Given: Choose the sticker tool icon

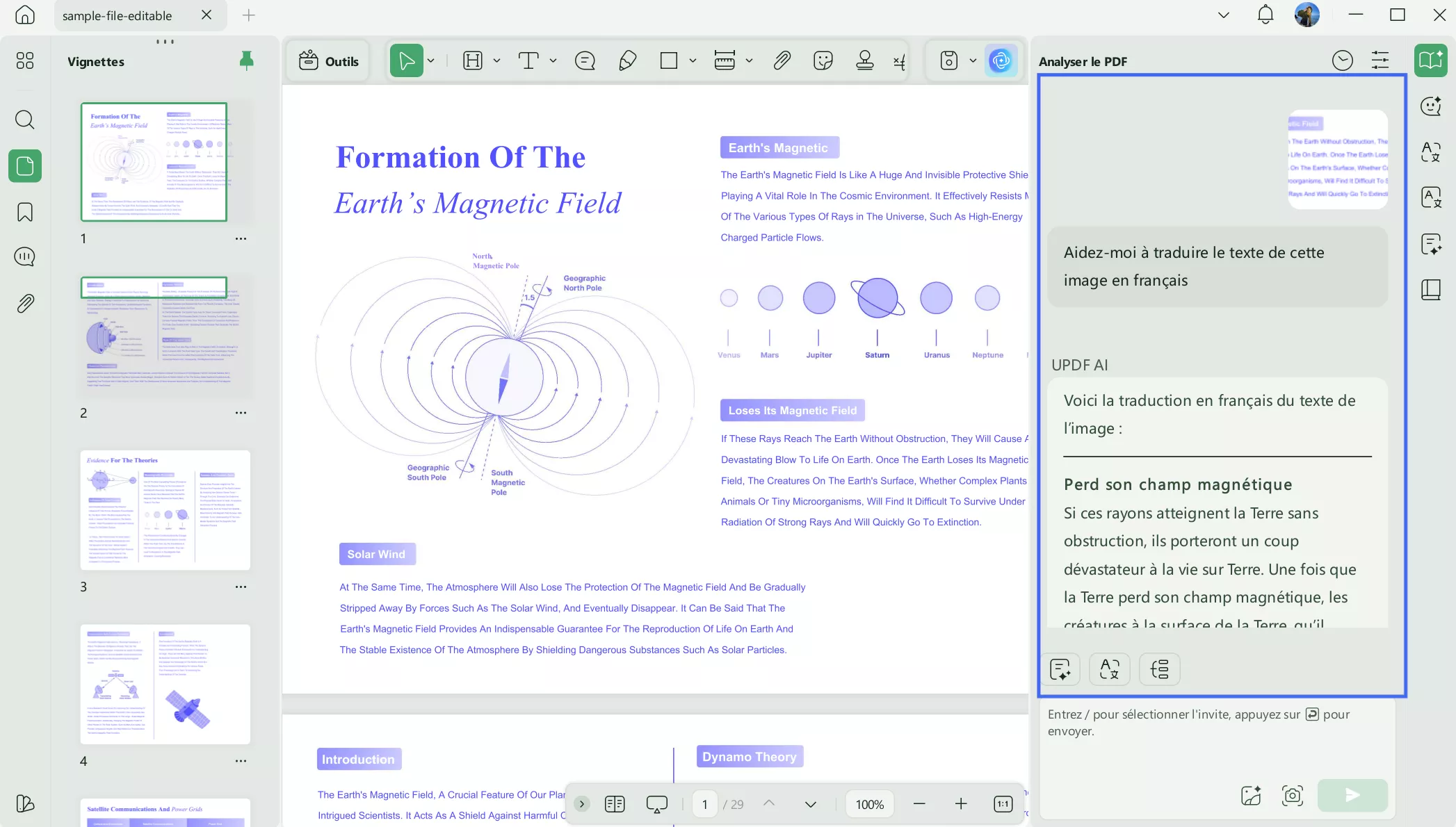Looking at the screenshot, I should click(x=823, y=61).
